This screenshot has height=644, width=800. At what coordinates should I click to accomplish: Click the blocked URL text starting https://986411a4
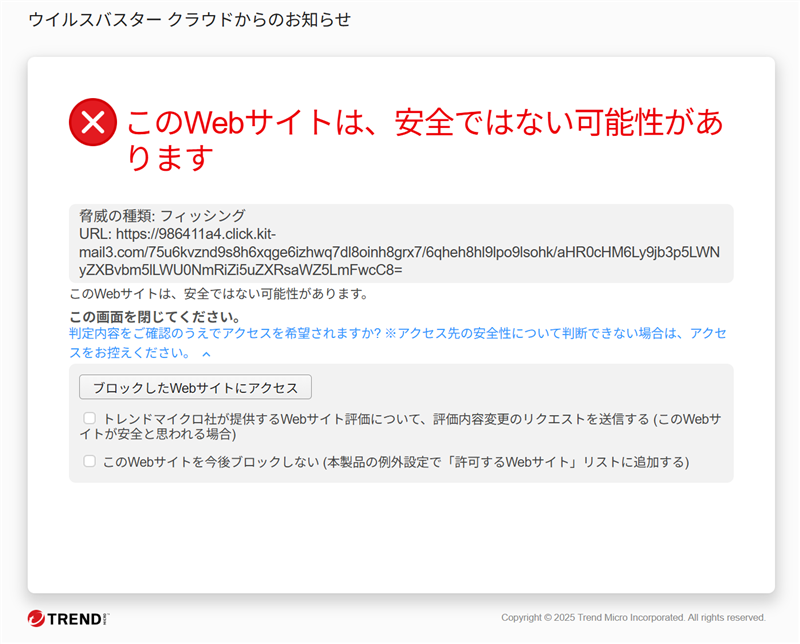point(399,252)
